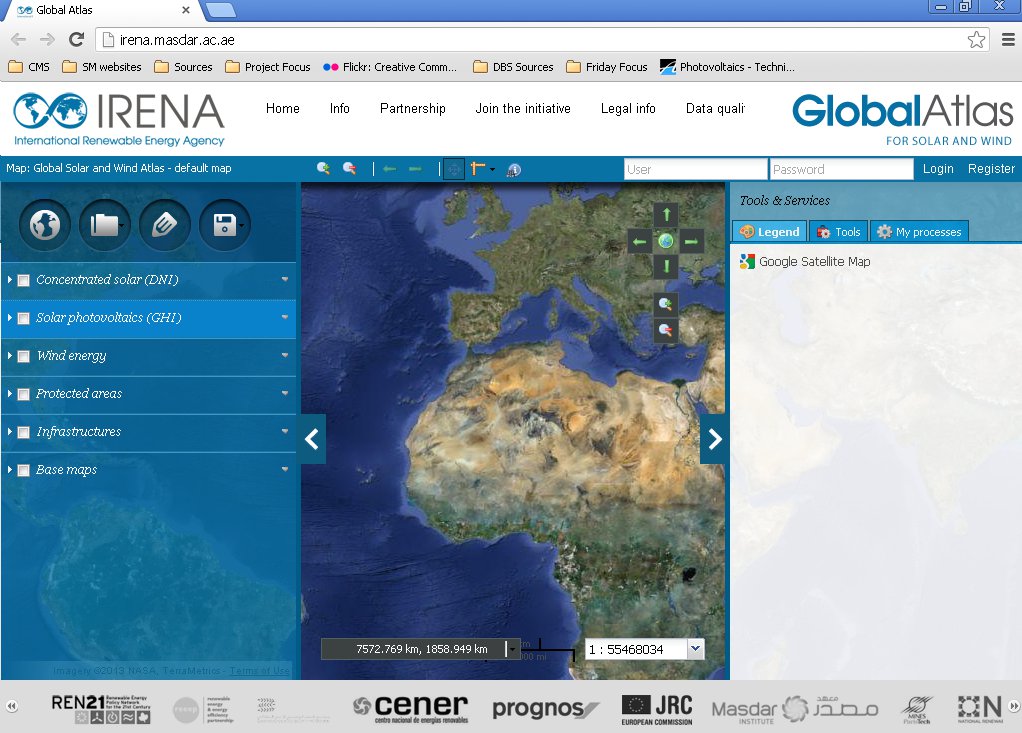Pan map up with the on-map arrow
Screen dimensions: 1022x733
(666, 214)
